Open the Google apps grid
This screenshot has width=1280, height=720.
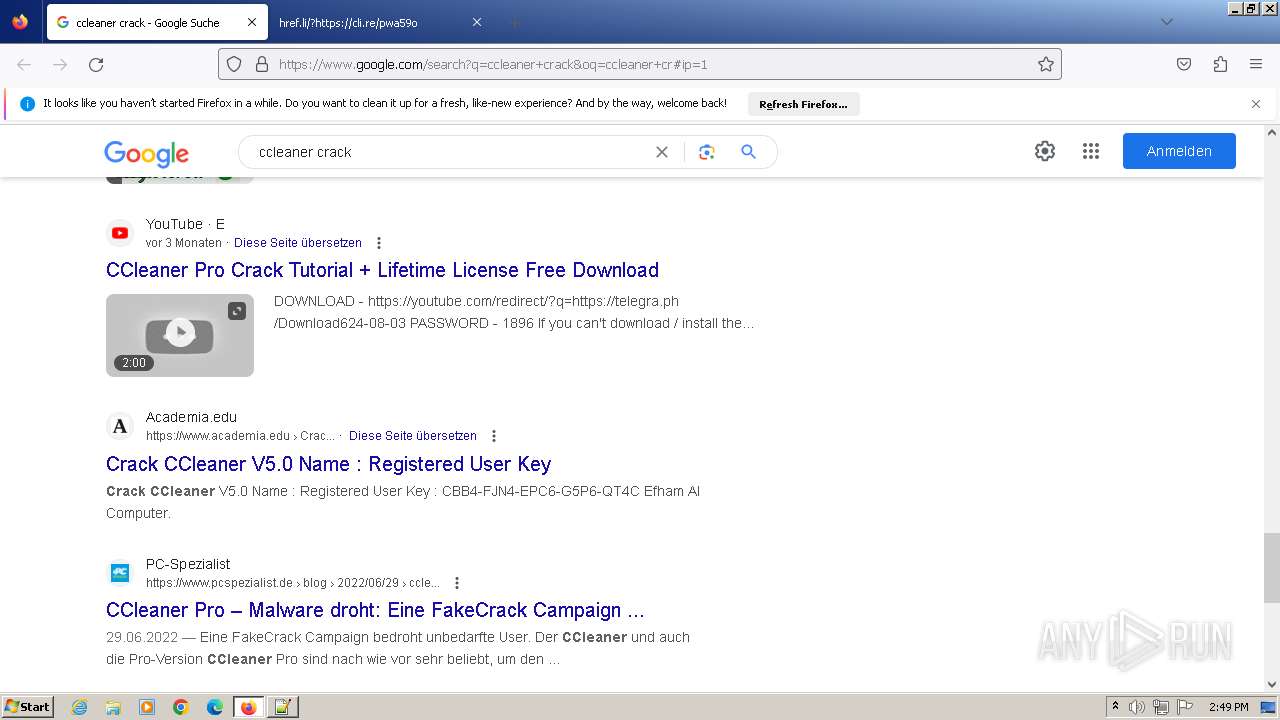pos(1091,151)
